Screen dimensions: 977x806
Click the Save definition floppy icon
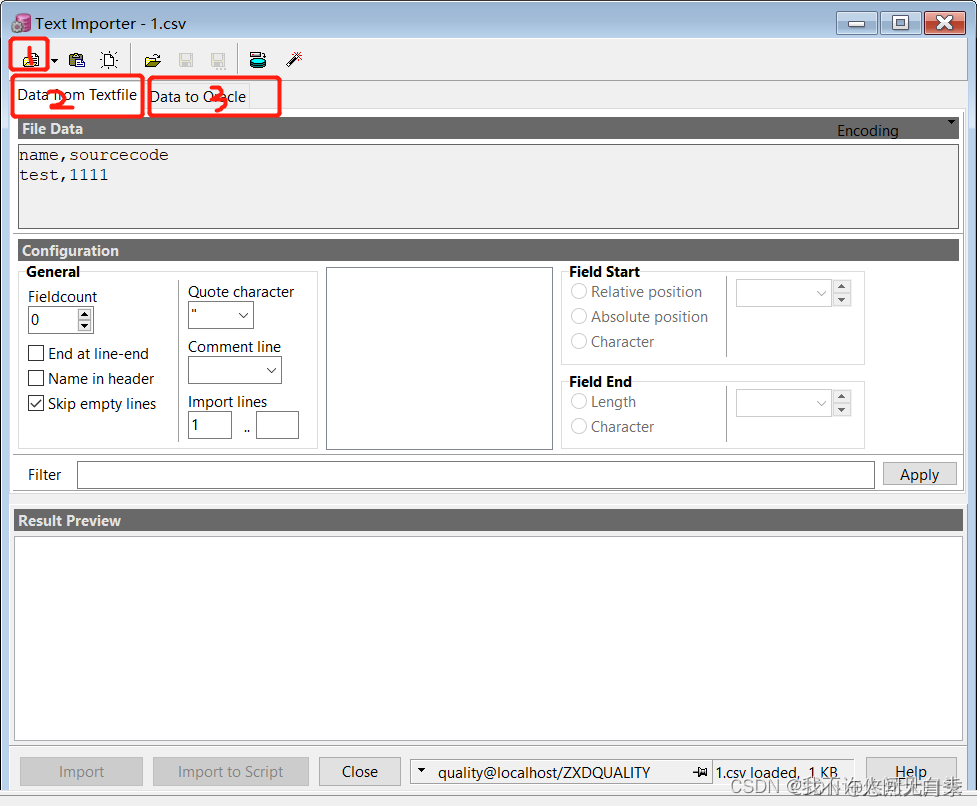(x=186, y=60)
